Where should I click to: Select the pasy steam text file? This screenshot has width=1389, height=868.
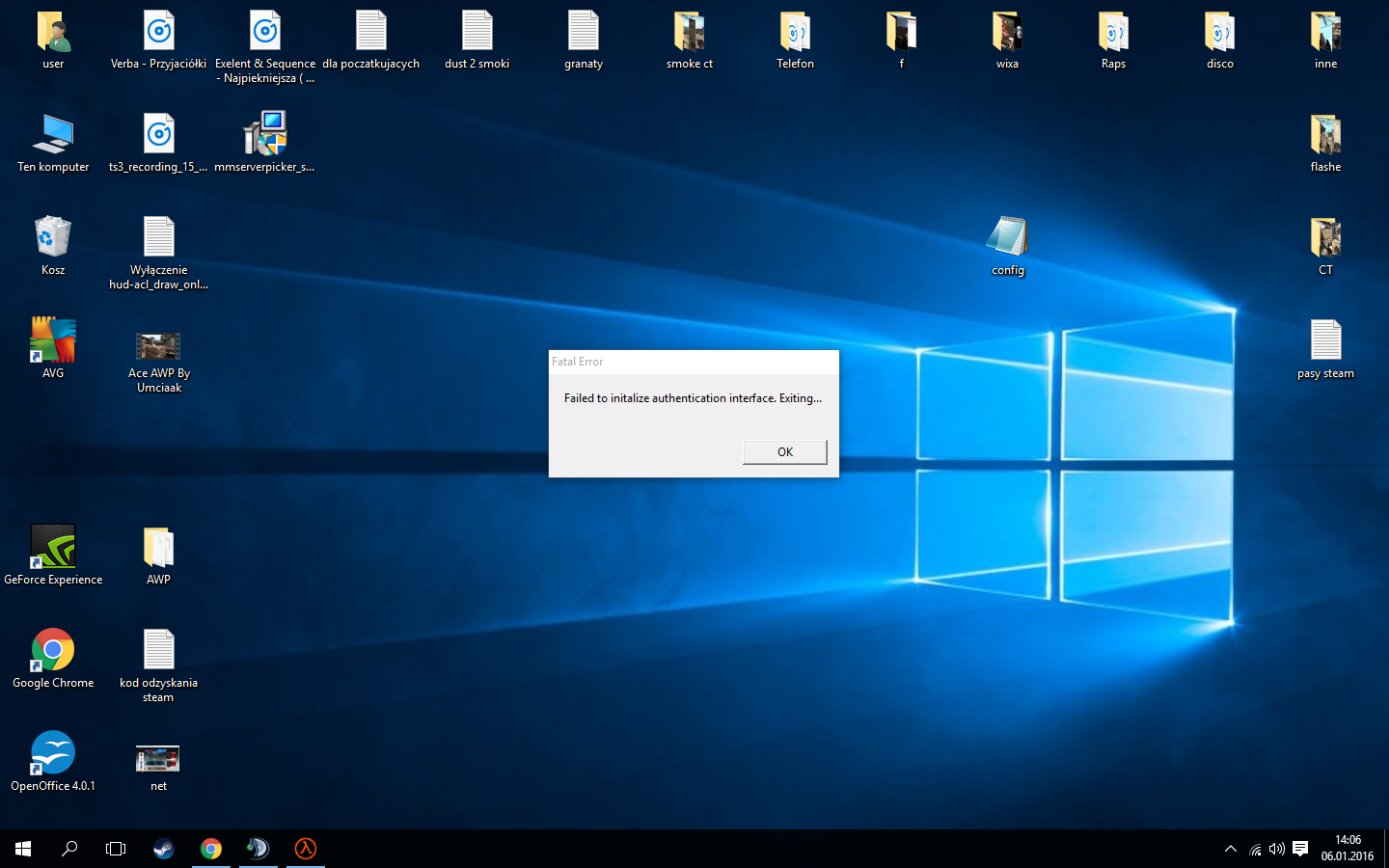point(1325,349)
